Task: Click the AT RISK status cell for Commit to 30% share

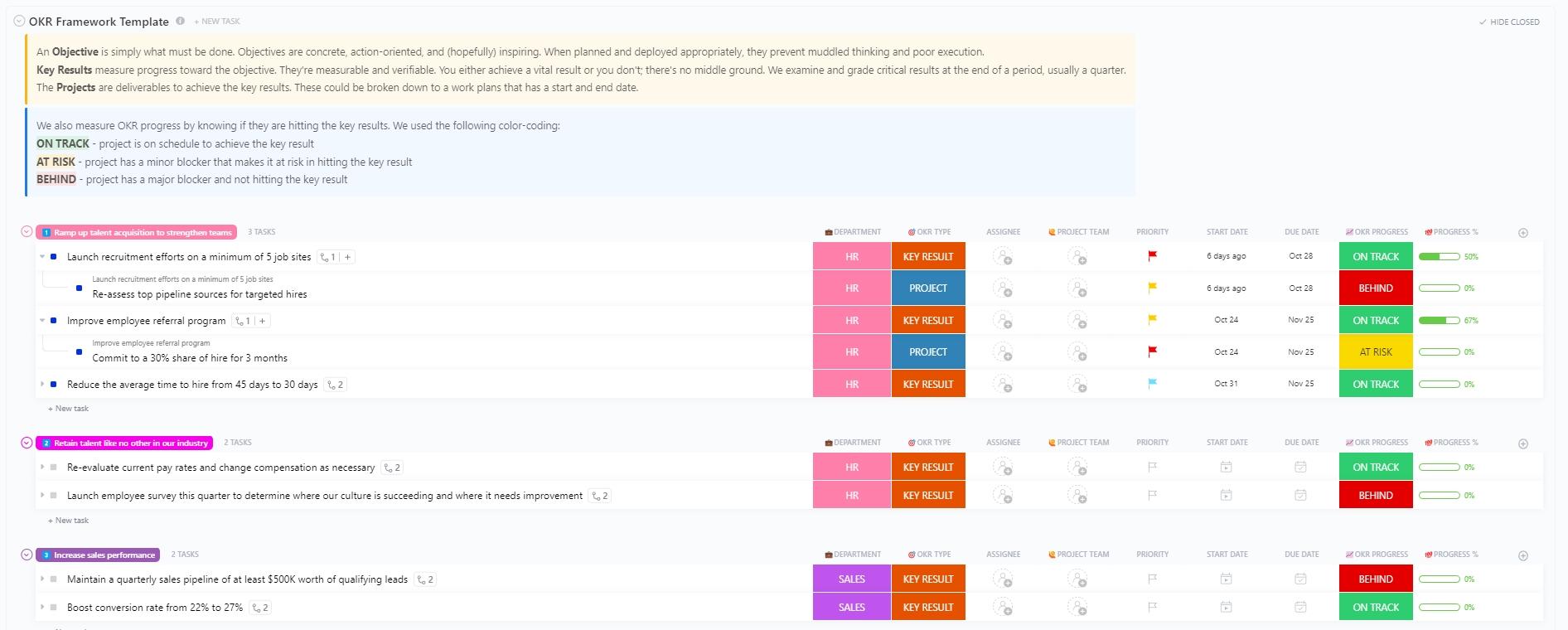Action: [1376, 352]
